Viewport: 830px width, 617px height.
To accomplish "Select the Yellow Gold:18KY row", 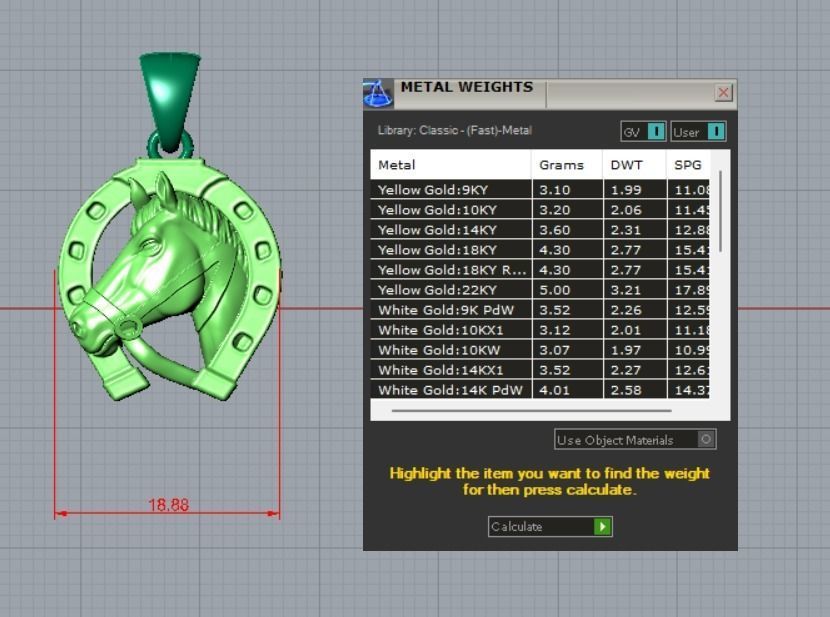I will pos(540,250).
